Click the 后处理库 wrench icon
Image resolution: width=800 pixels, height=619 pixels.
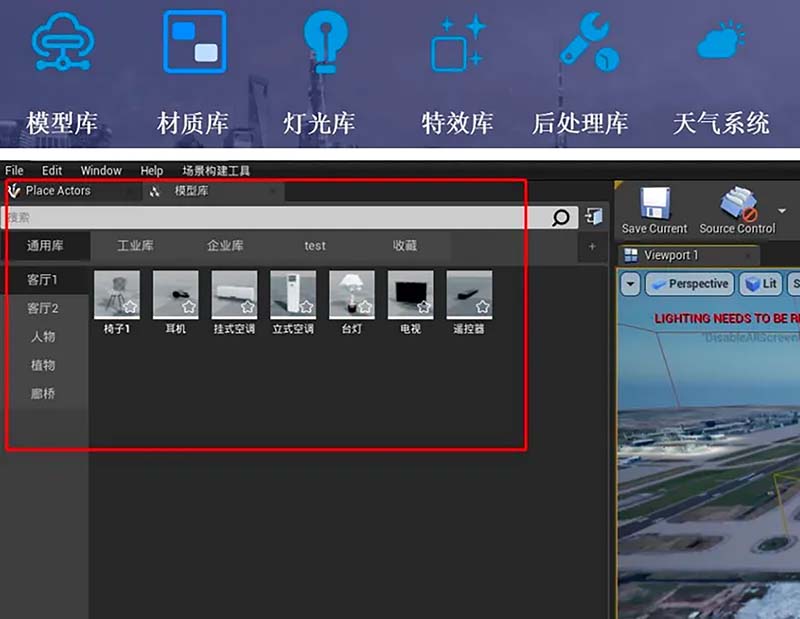(588, 44)
